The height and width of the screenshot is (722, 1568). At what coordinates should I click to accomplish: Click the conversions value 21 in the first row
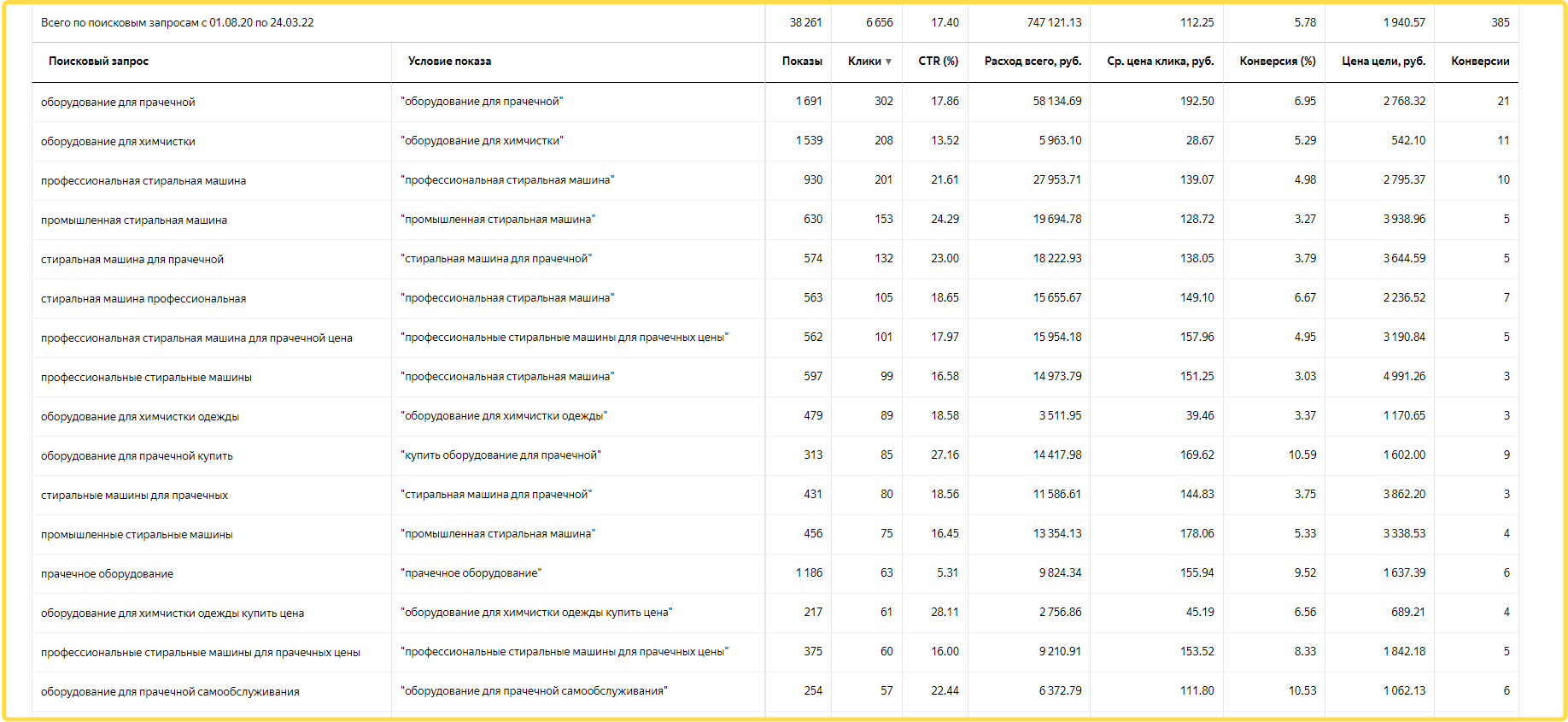click(1503, 102)
